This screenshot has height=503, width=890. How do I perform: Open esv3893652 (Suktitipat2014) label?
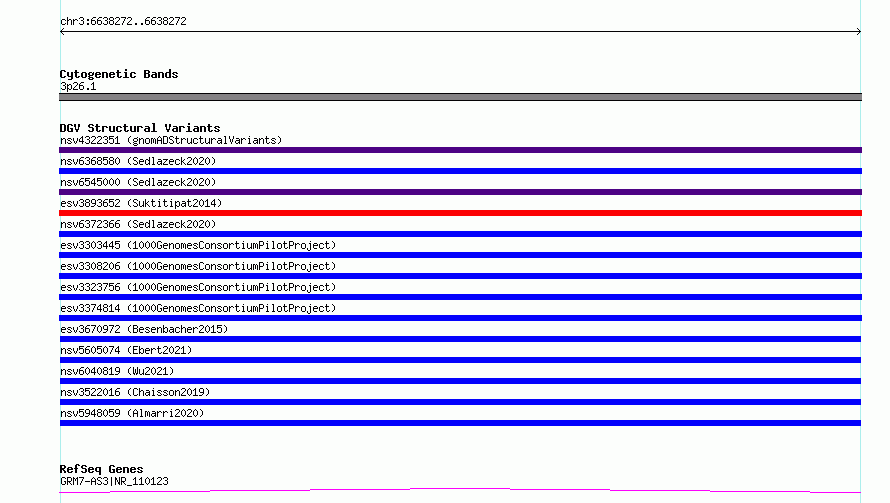(141, 203)
